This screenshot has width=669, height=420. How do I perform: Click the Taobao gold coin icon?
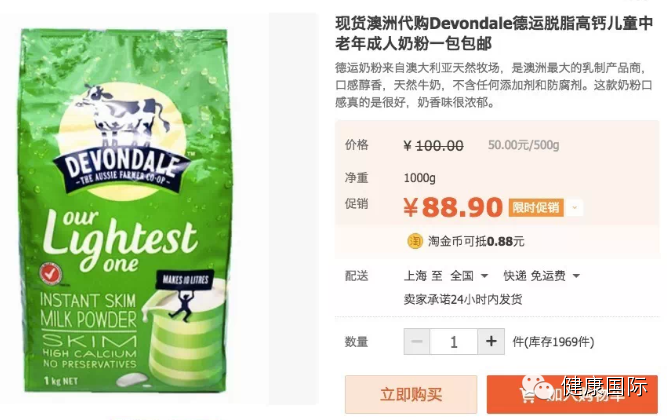[414, 242]
